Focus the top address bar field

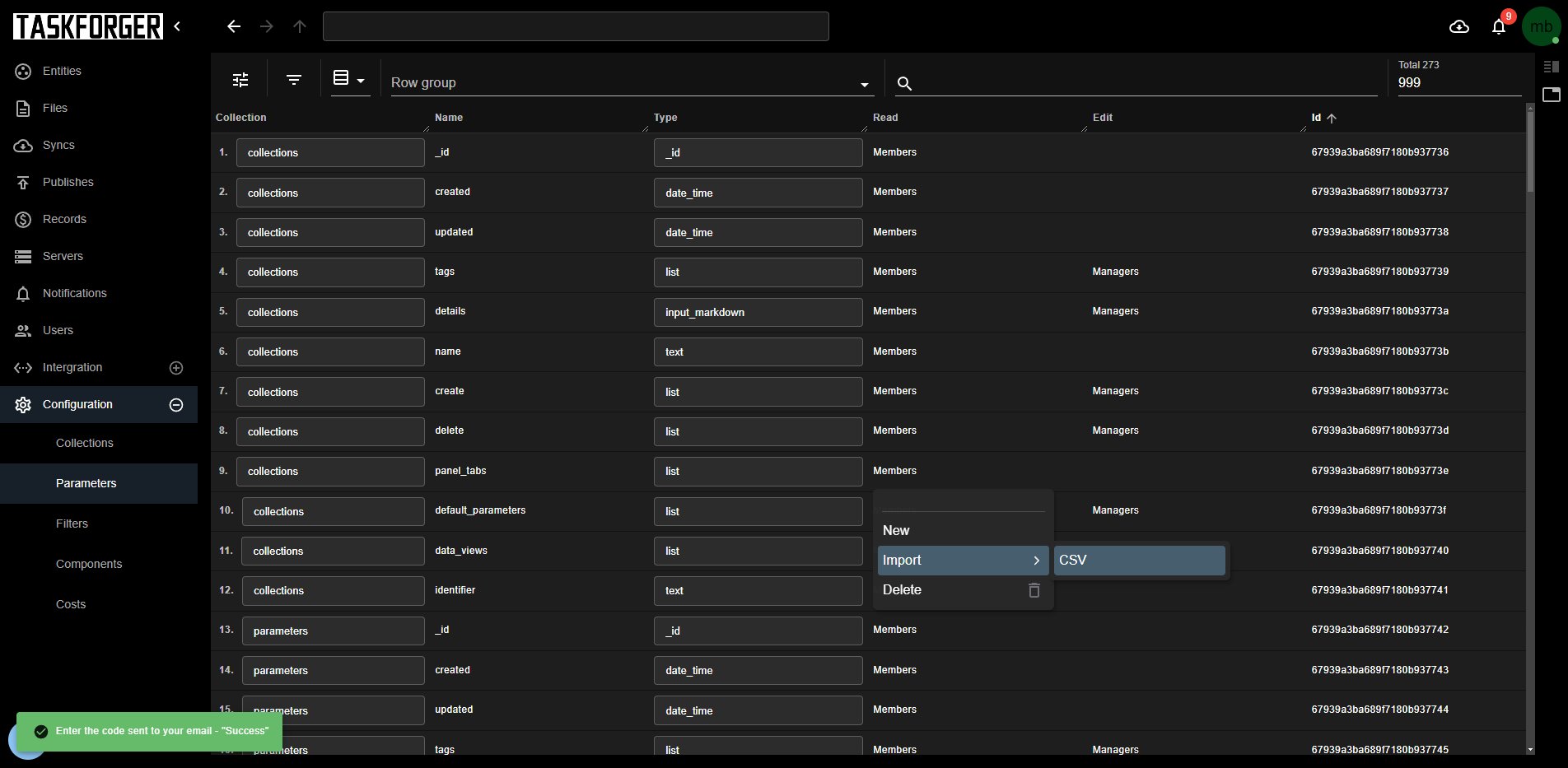(576, 26)
